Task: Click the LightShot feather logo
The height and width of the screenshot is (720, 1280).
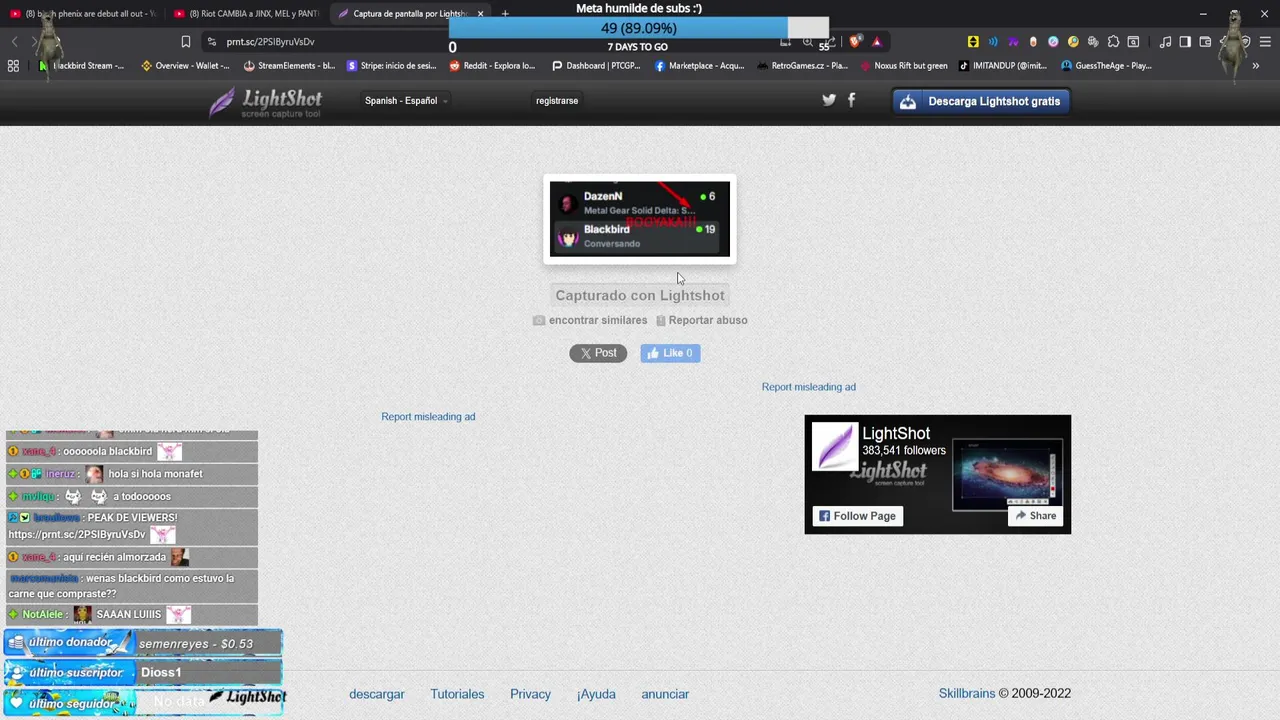Action: (x=266, y=102)
